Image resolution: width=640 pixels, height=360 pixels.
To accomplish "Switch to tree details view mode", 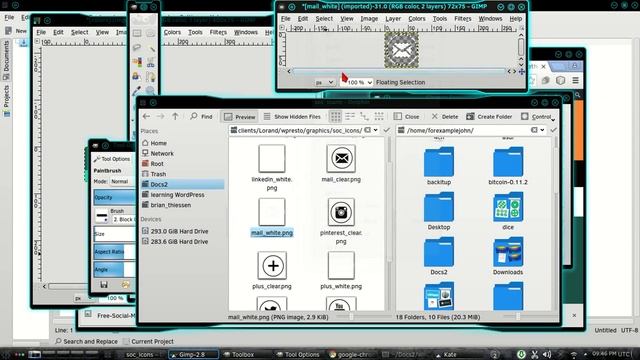I will tap(364, 117).
